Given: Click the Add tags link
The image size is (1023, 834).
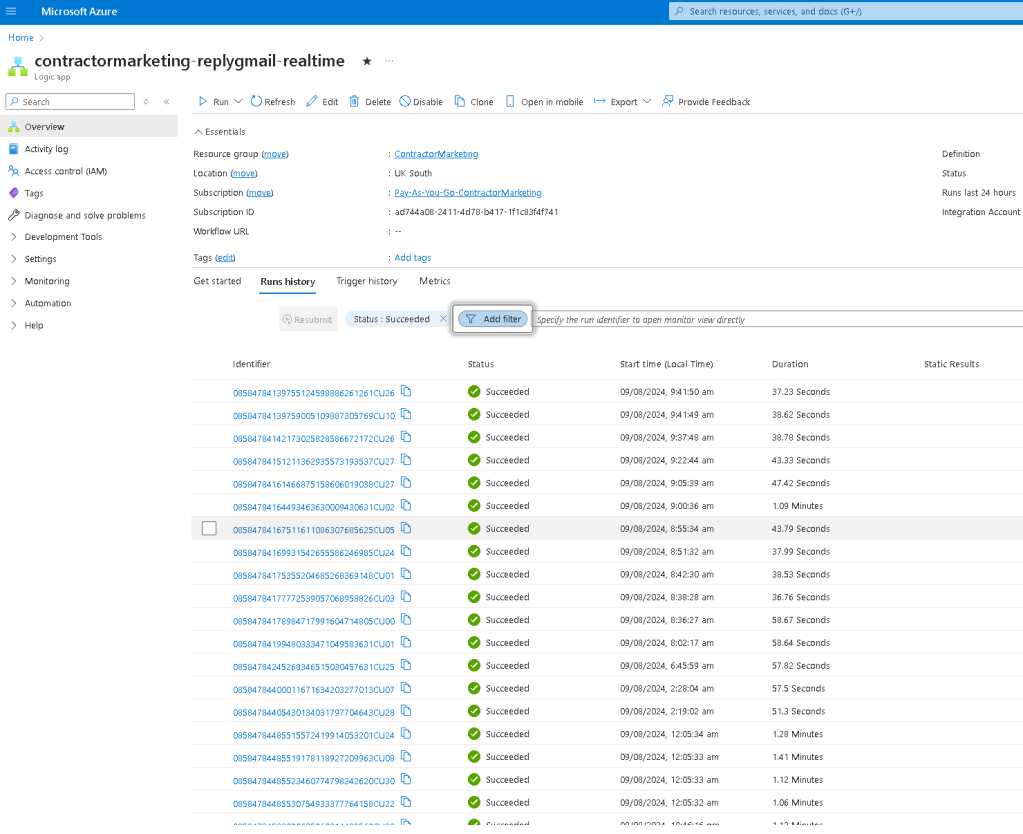Looking at the screenshot, I should pyautogui.click(x=412, y=258).
